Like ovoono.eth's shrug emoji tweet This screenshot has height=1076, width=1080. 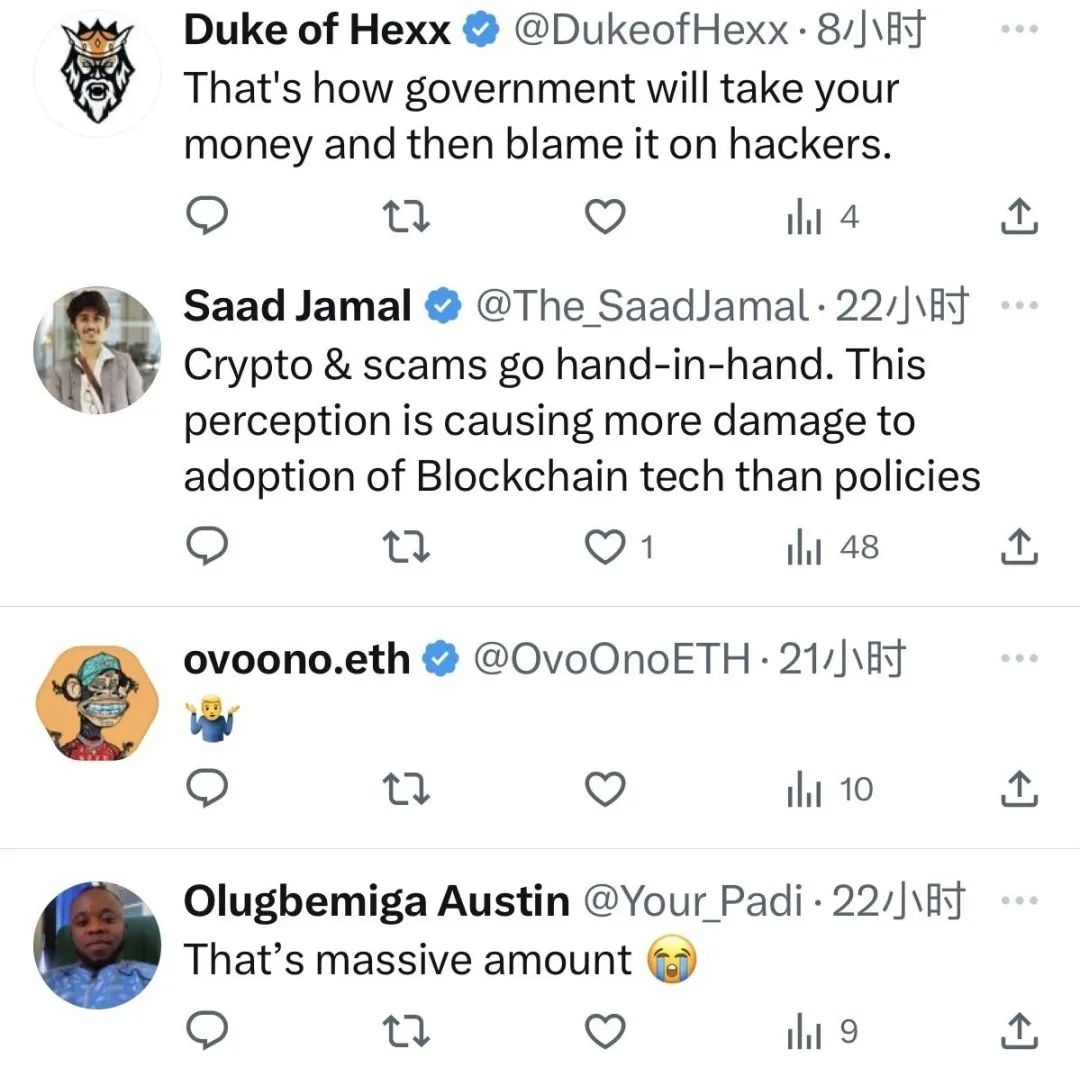coord(604,790)
